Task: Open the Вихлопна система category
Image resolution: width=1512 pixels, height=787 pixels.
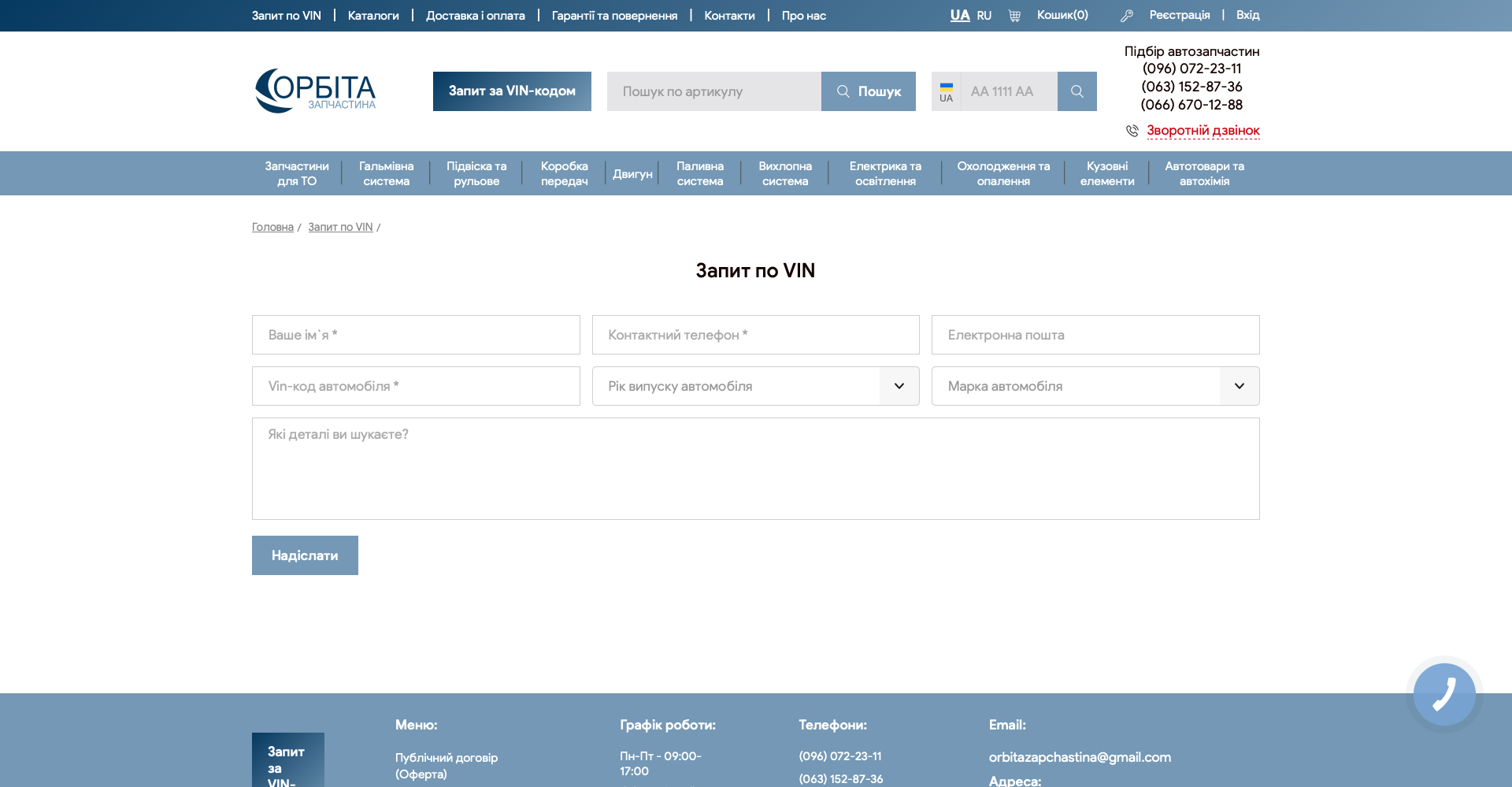Action: [x=785, y=173]
